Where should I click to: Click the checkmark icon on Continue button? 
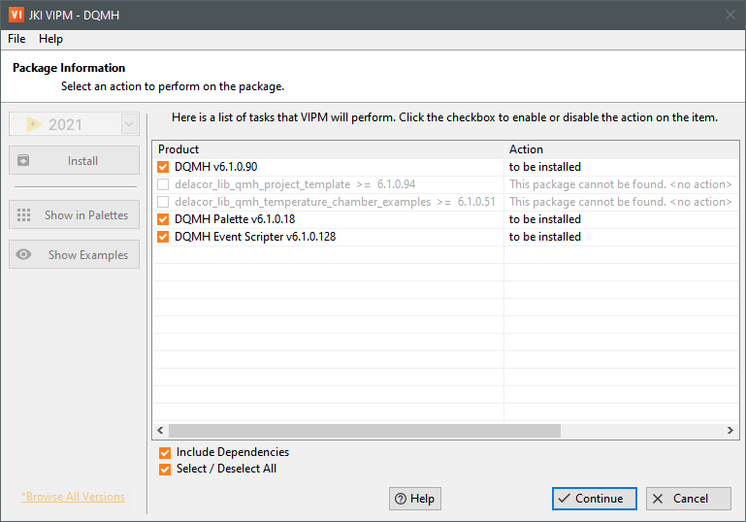pos(564,498)
